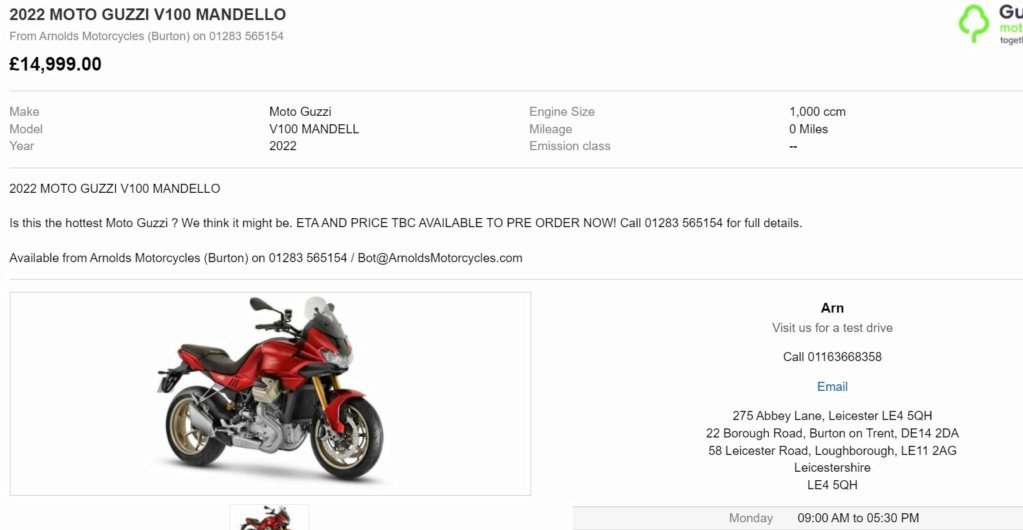Image resolution: width=1023 pixels, height=530 pixels.
Task: Open the Email link for the dealer
Action: pos(832,386)
